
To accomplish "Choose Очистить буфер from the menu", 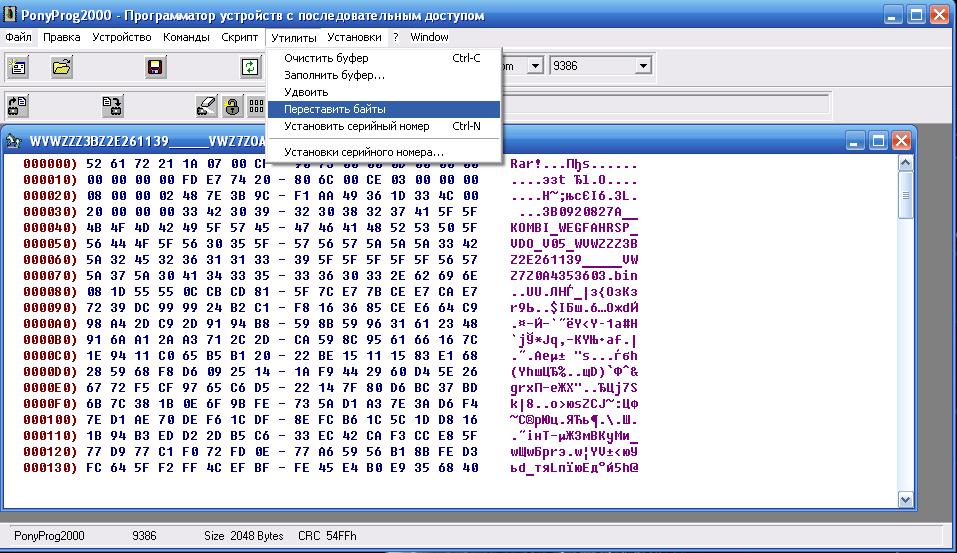I will pyautogui.click(x=384, y=58).
